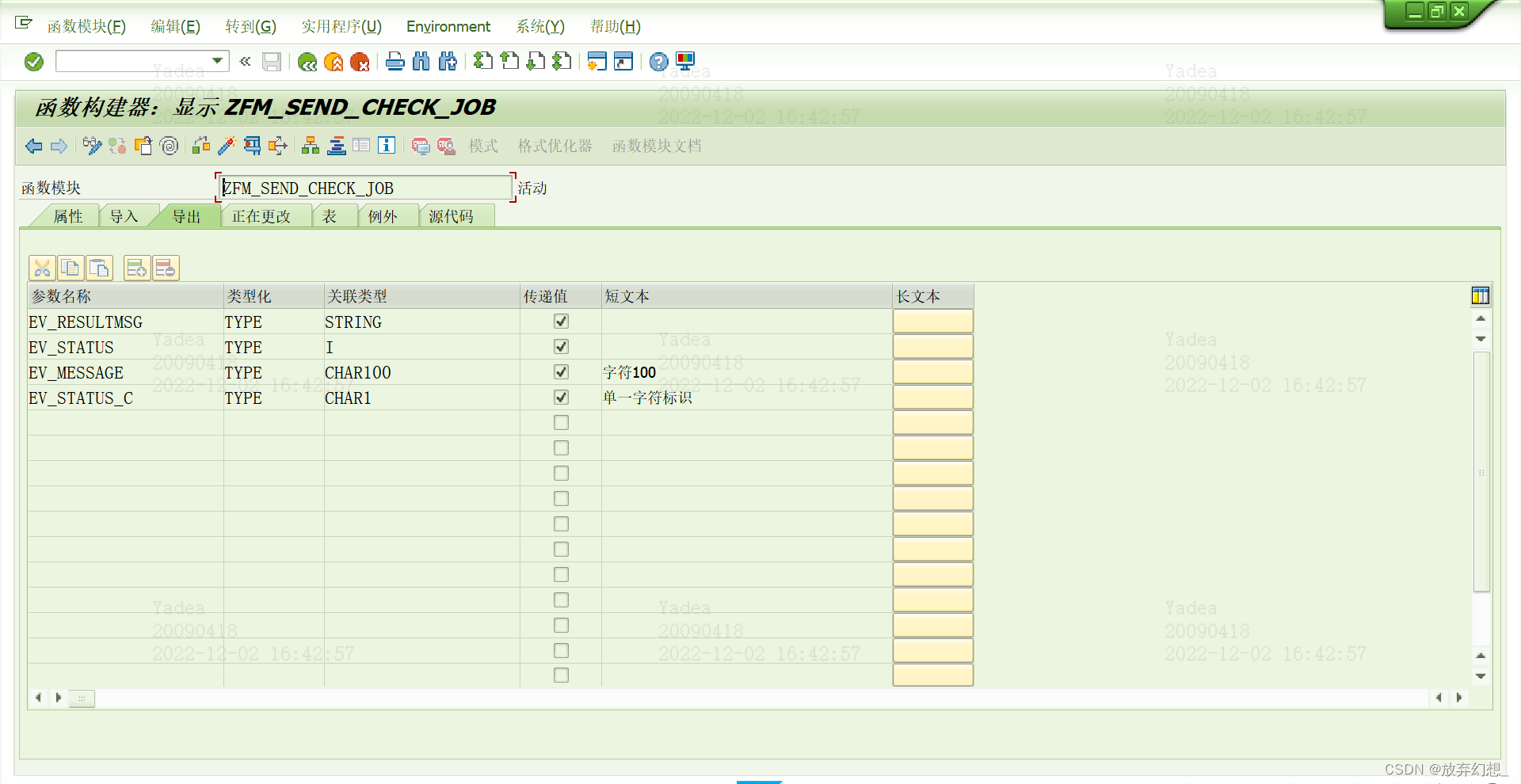Click the Paste icon above table
The width and height of the screenshot is (1521, 784).
point(99,268)
